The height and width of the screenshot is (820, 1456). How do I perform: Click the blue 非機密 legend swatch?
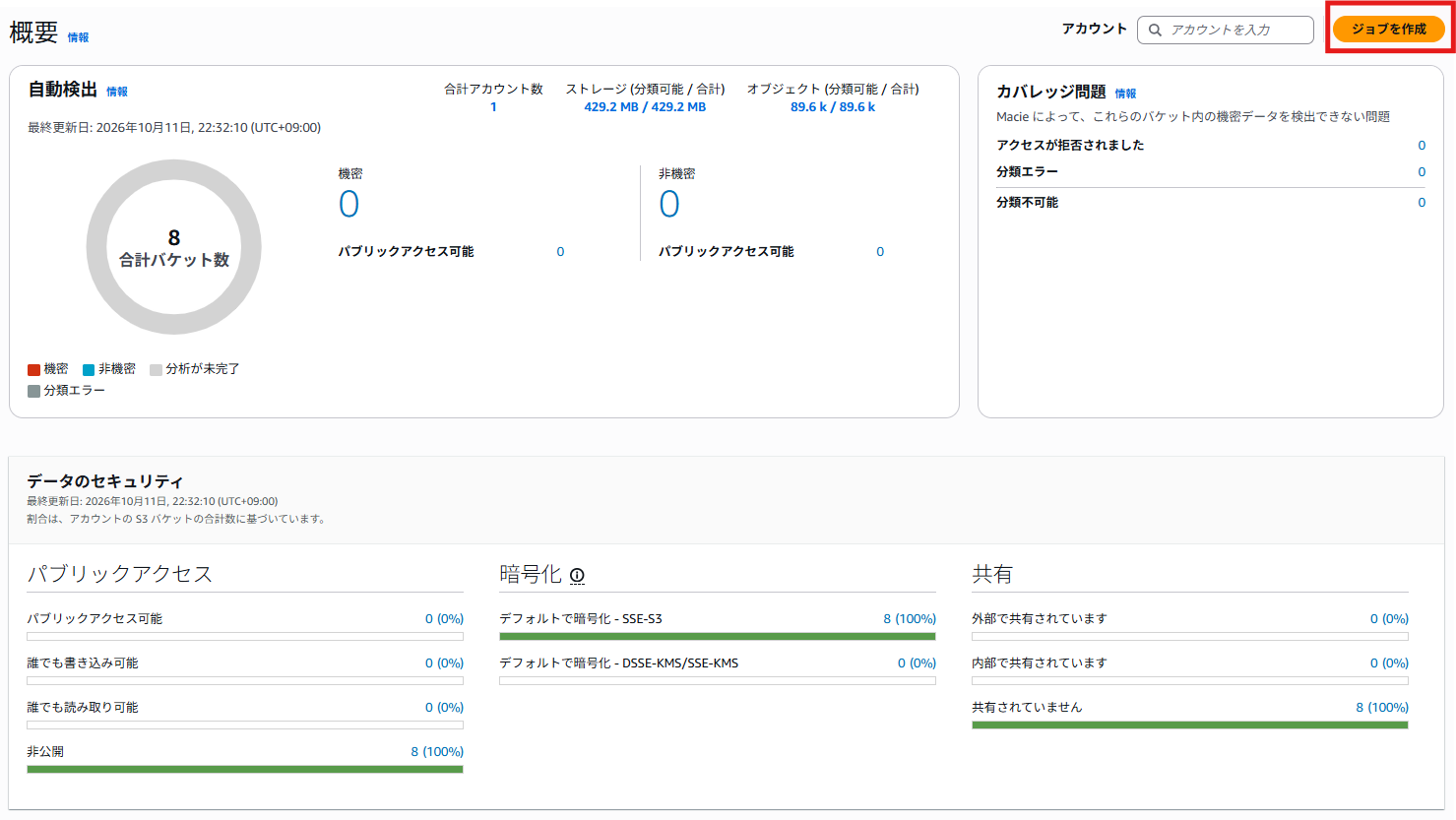coord(89,370)
